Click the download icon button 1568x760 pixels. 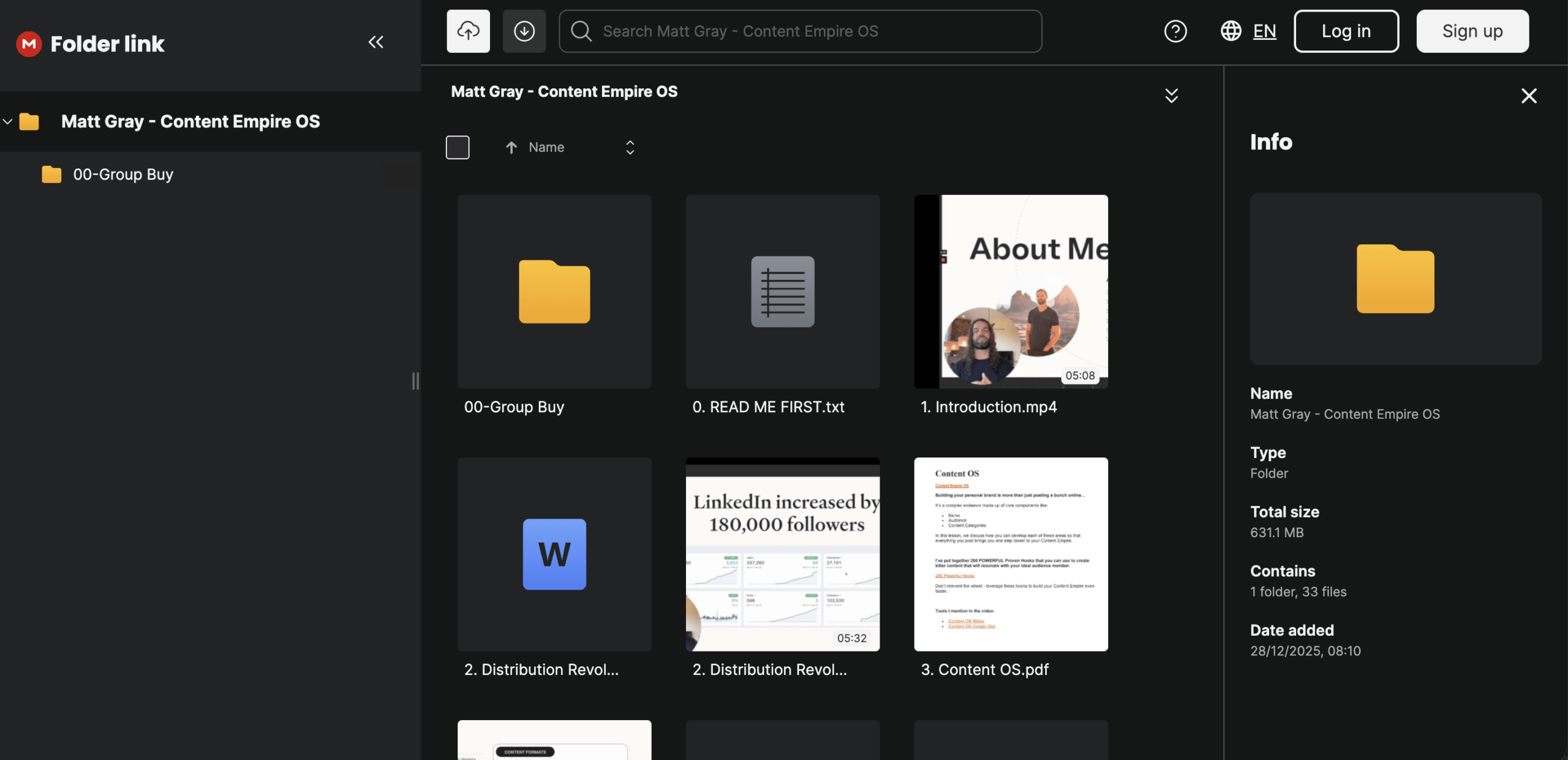pos(524,31)
